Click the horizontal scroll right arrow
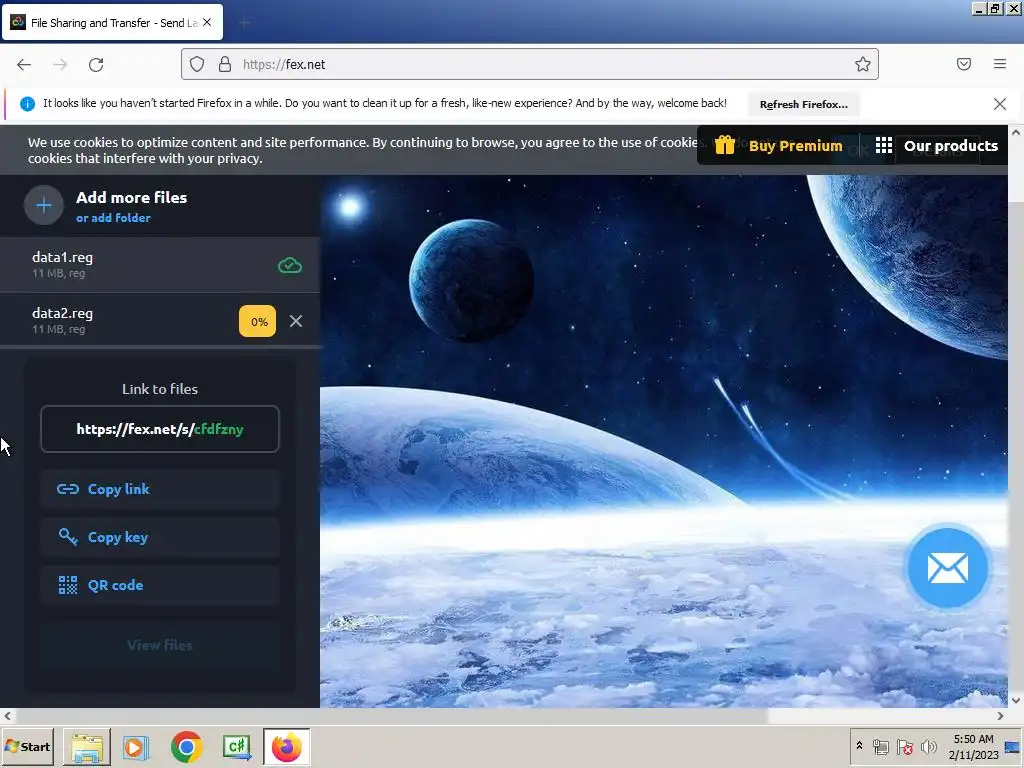The width and height of the screenshot is (1024, 768). tap(1000, 716)
